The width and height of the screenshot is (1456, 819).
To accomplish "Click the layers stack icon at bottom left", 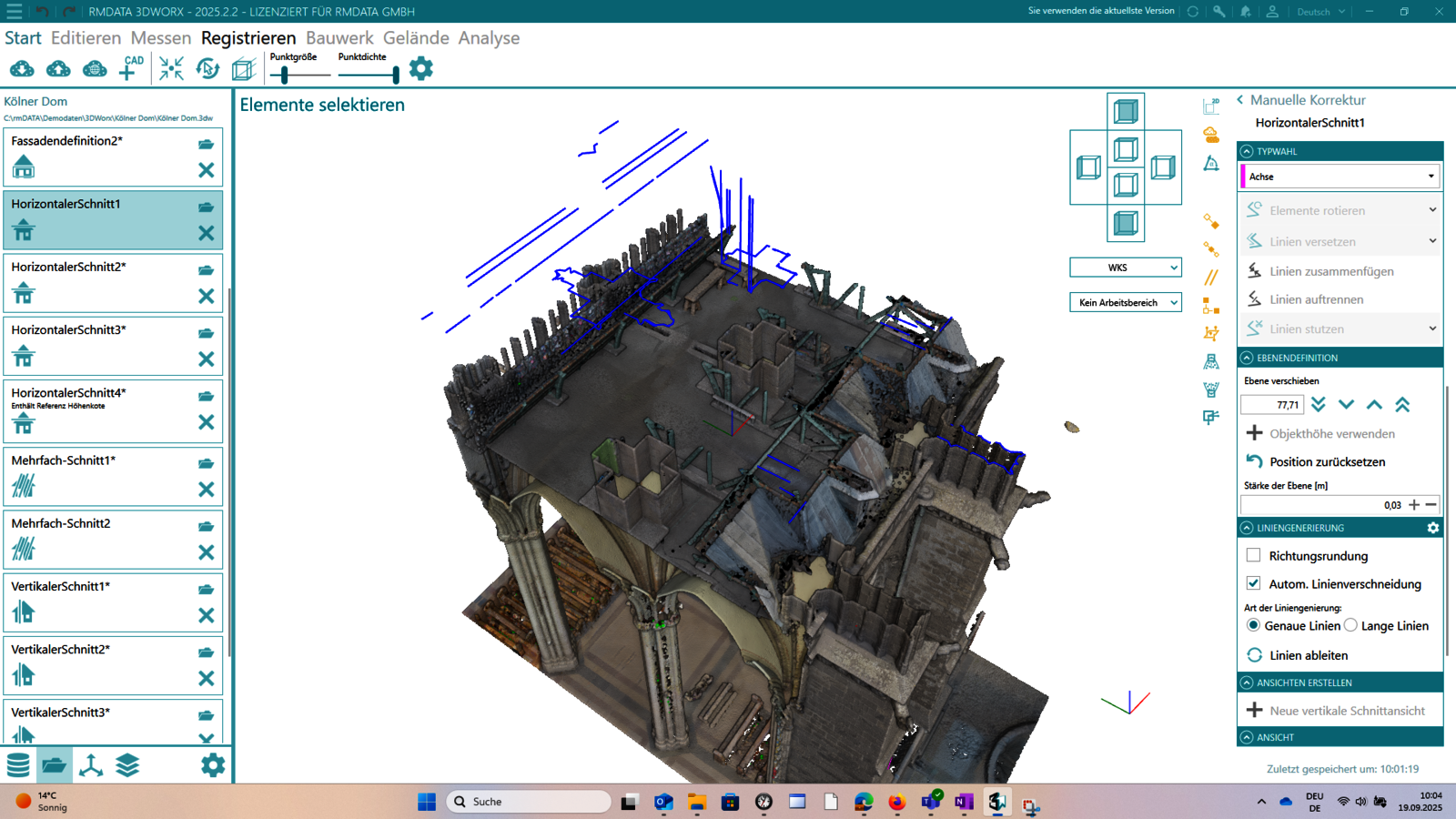I will pos(127,765).
